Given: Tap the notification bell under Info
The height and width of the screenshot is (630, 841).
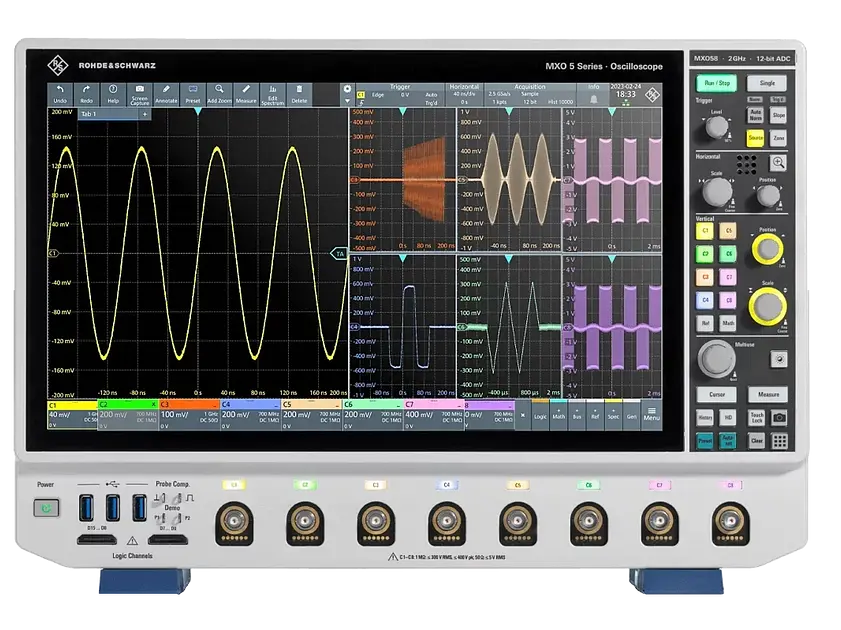Looking at the screenshot, I should [594, 99].
